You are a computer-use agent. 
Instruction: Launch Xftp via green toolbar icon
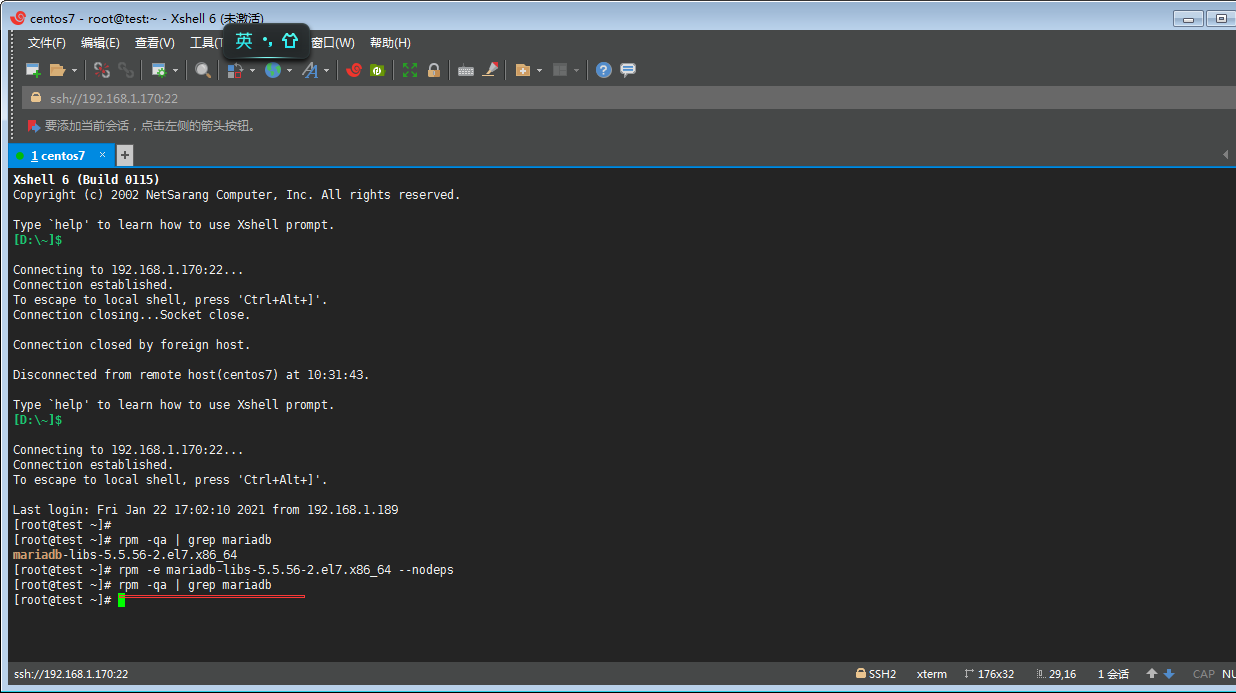[x=377, y=70]
